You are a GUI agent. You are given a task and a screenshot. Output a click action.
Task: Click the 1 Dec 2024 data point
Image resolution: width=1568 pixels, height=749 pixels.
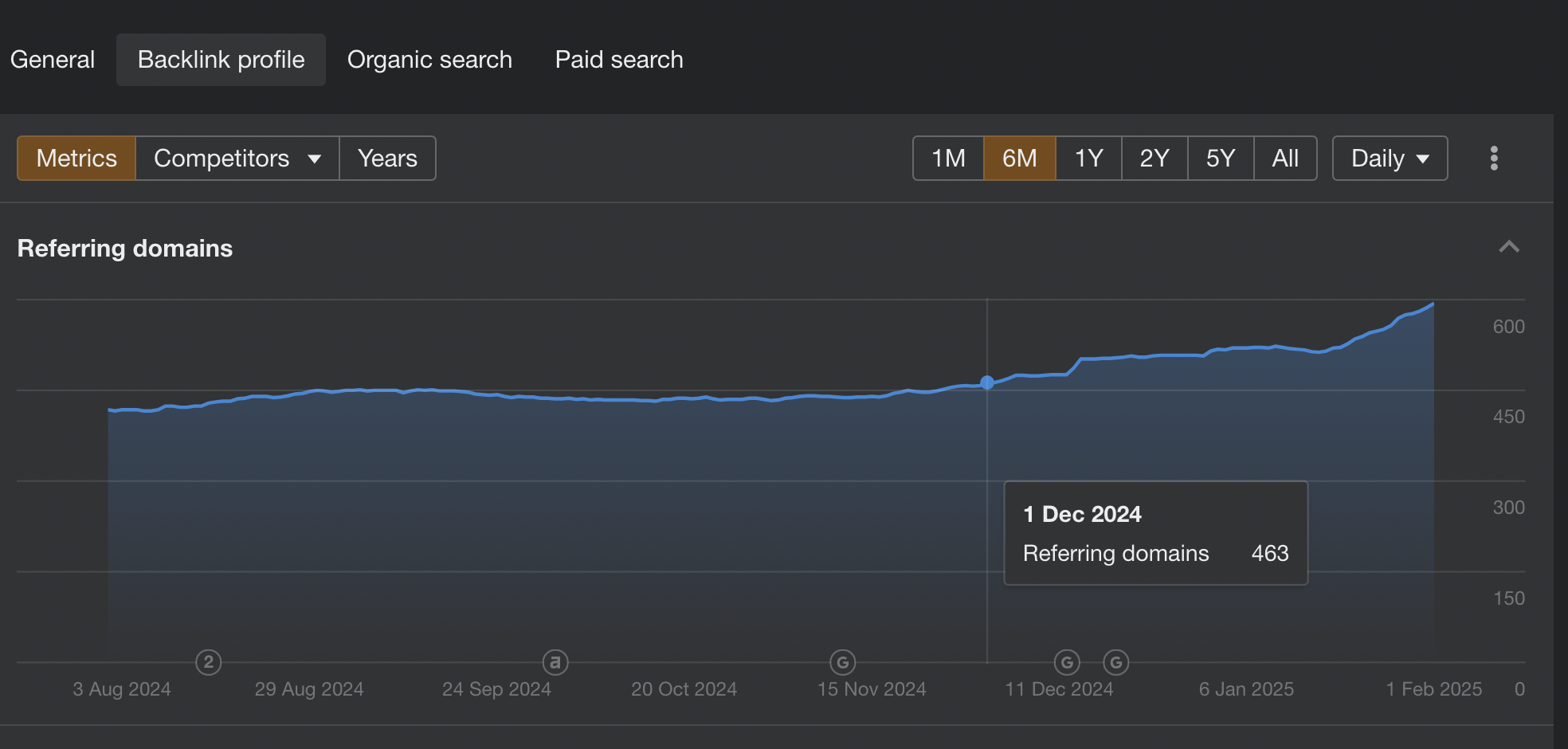[x=987, y=382]
